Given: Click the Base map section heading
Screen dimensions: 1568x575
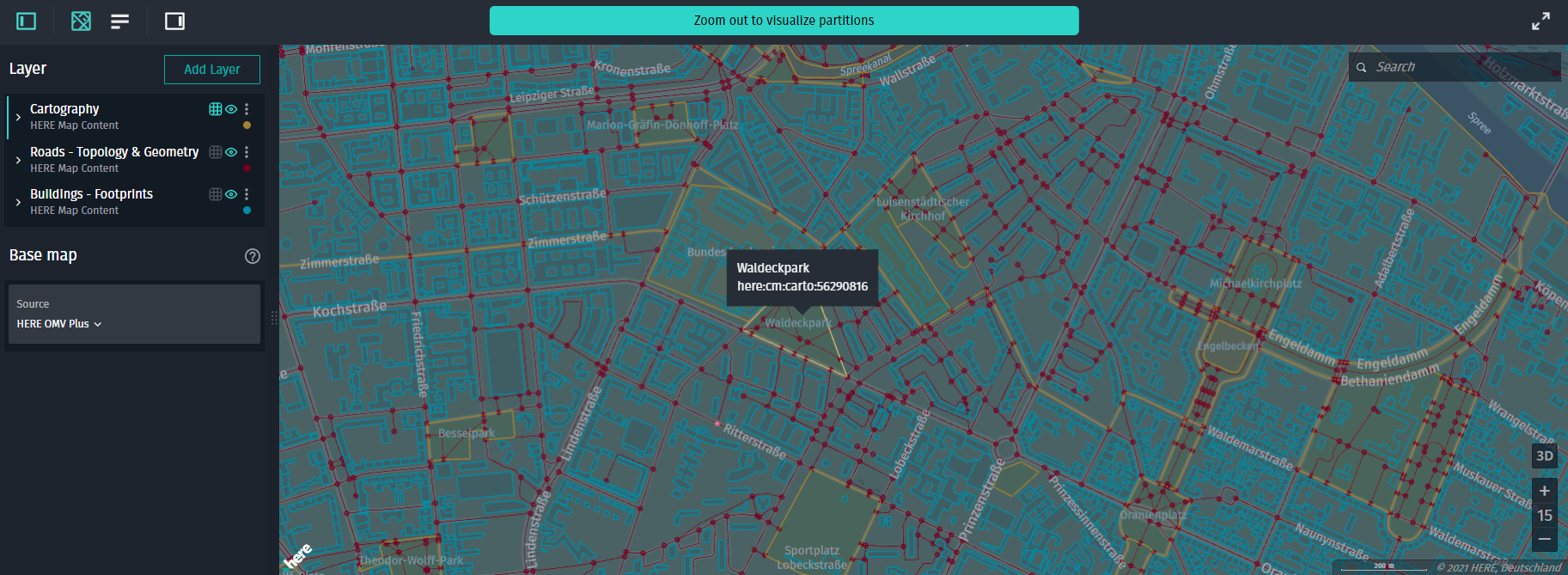Looking at the screenshot, I should [x=43, y=255].
